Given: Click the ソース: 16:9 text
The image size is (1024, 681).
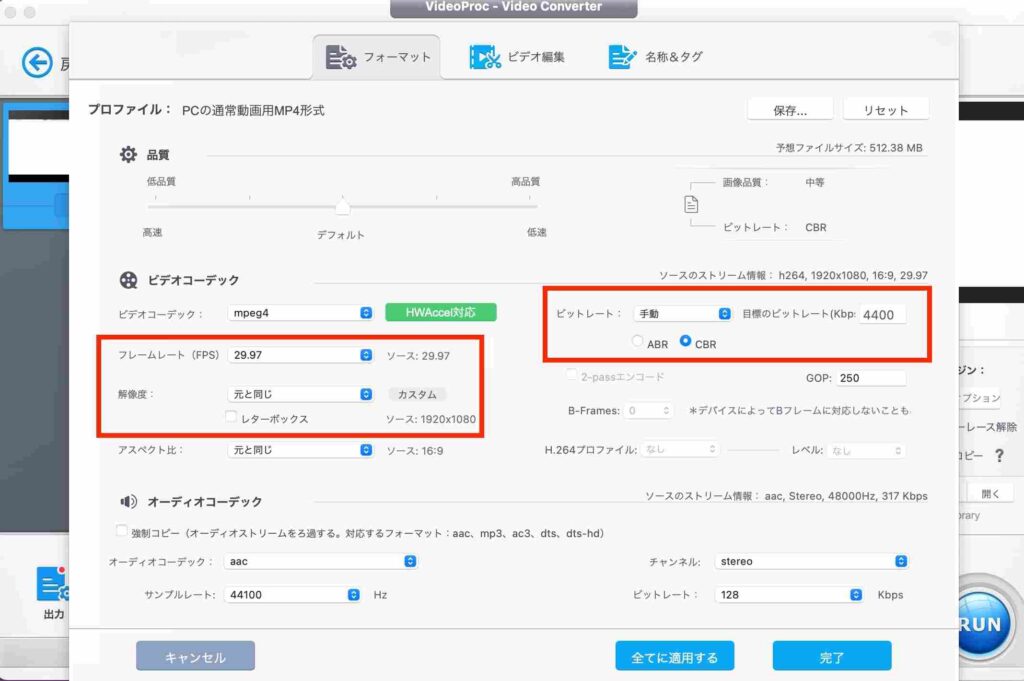Looking at the screenshot, I should (415, 451).
